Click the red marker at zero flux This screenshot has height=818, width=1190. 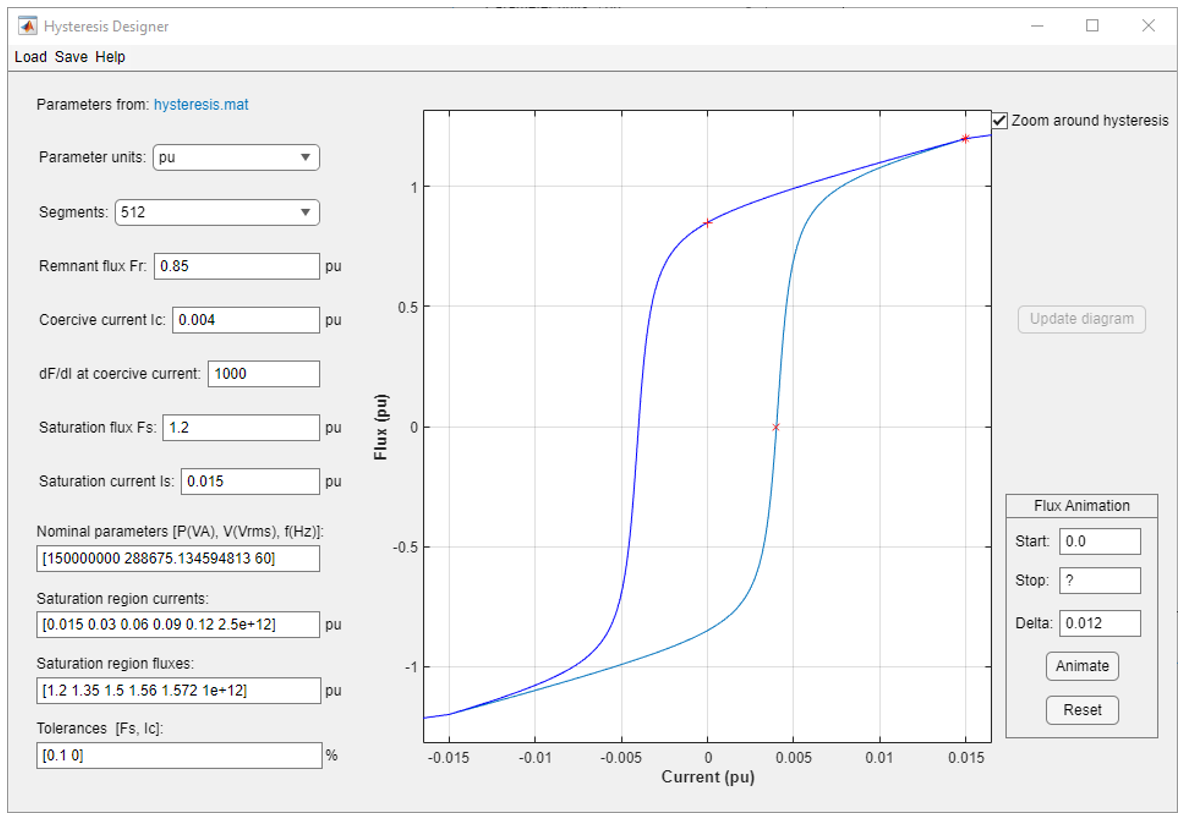click(x=775, y=425)
